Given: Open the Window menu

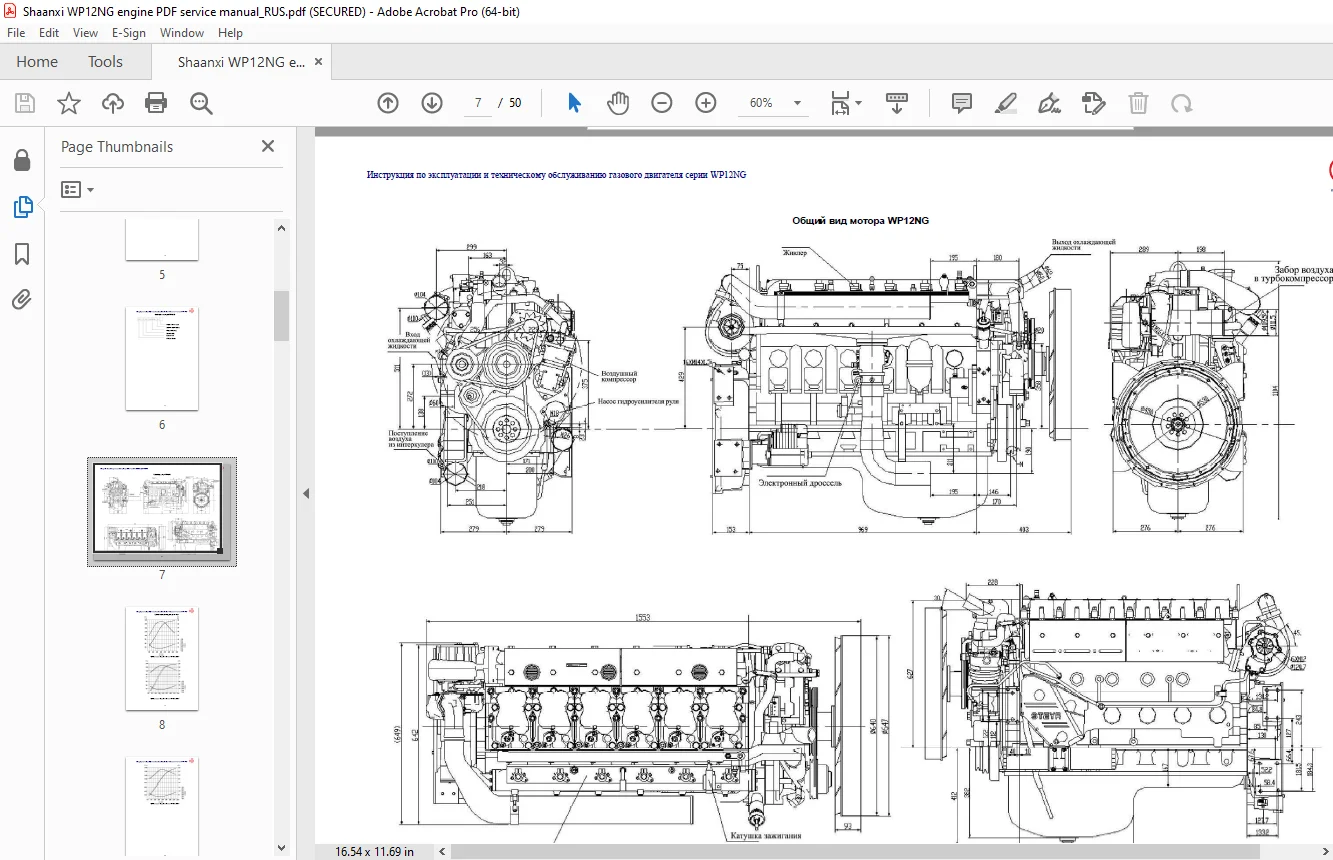Looking at the screenshot, I should point(182,33).
